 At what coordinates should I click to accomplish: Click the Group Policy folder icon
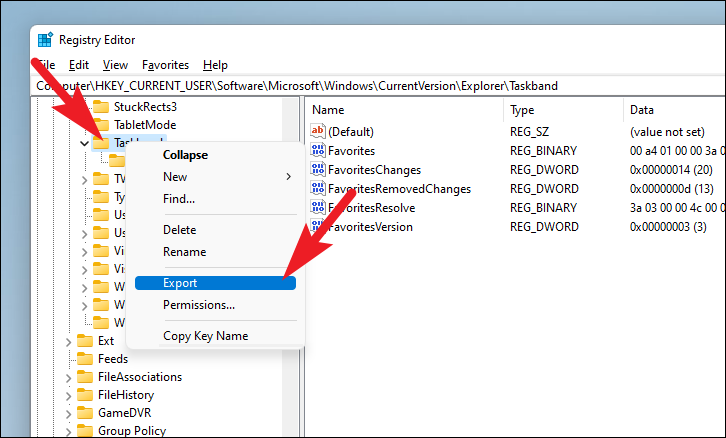(85, 431)
